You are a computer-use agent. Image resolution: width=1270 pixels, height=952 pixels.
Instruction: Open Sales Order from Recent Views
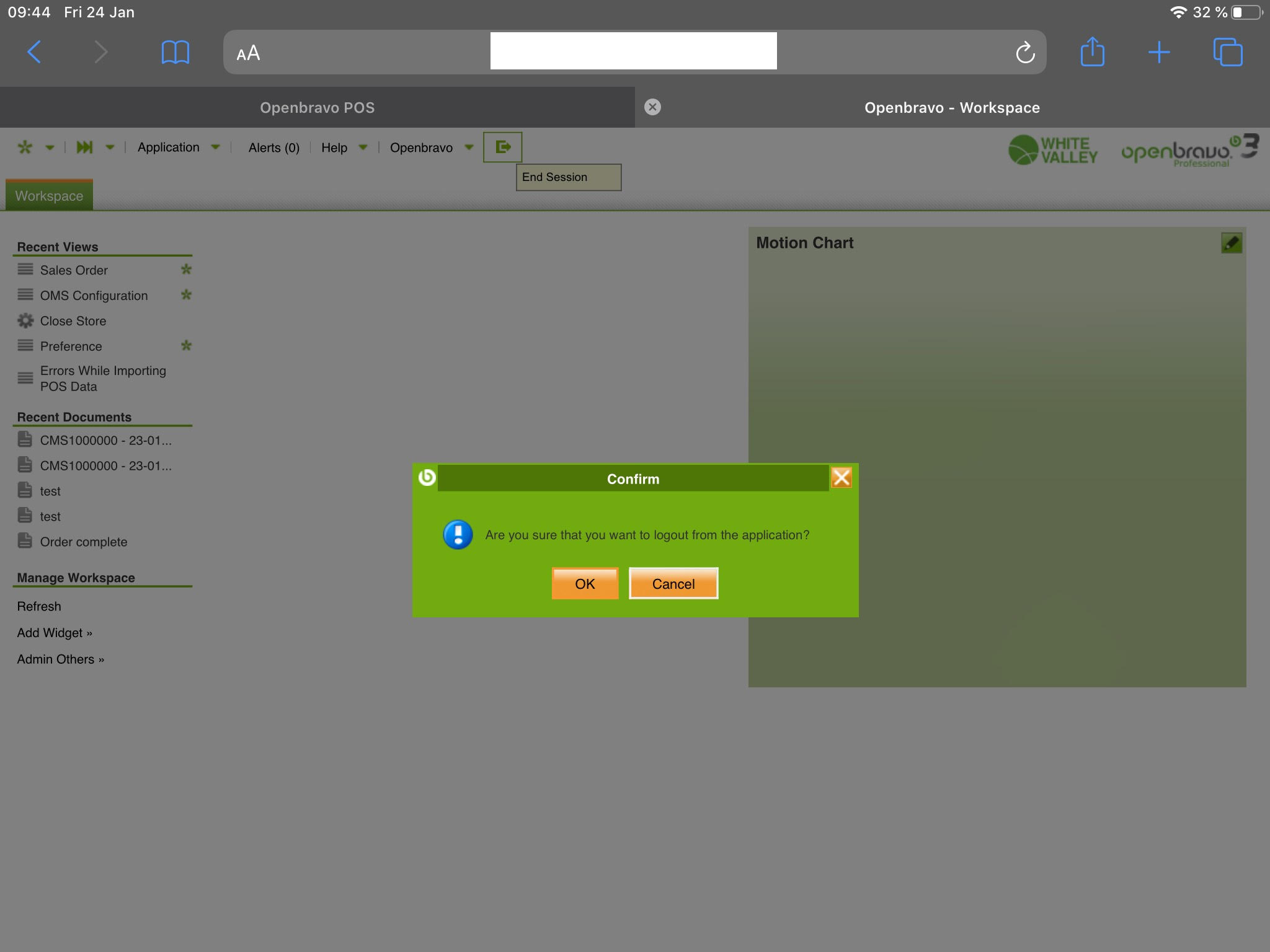[74, 270]
